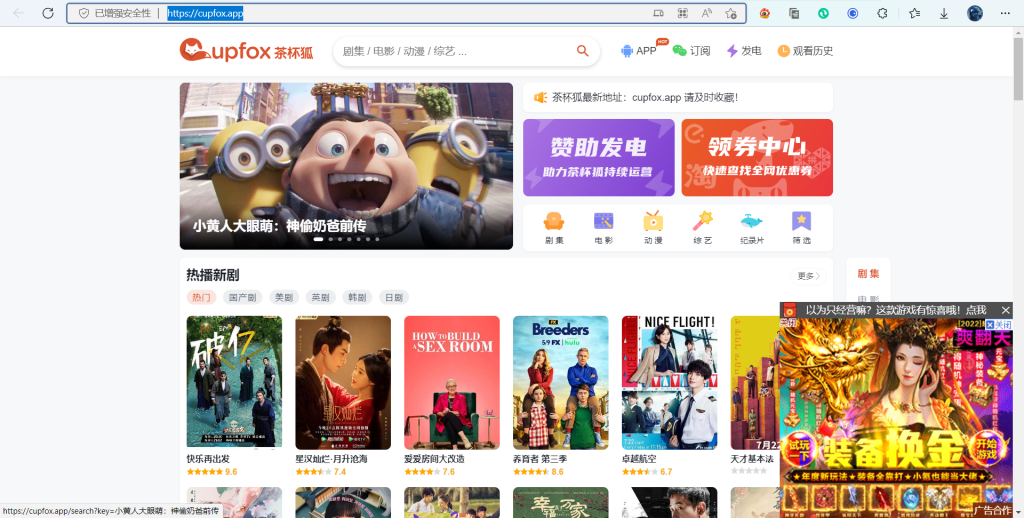Screen dimensions: 1024x518
Task: Click the page vertical scrollbar thumb
Action: [1018, 69]
